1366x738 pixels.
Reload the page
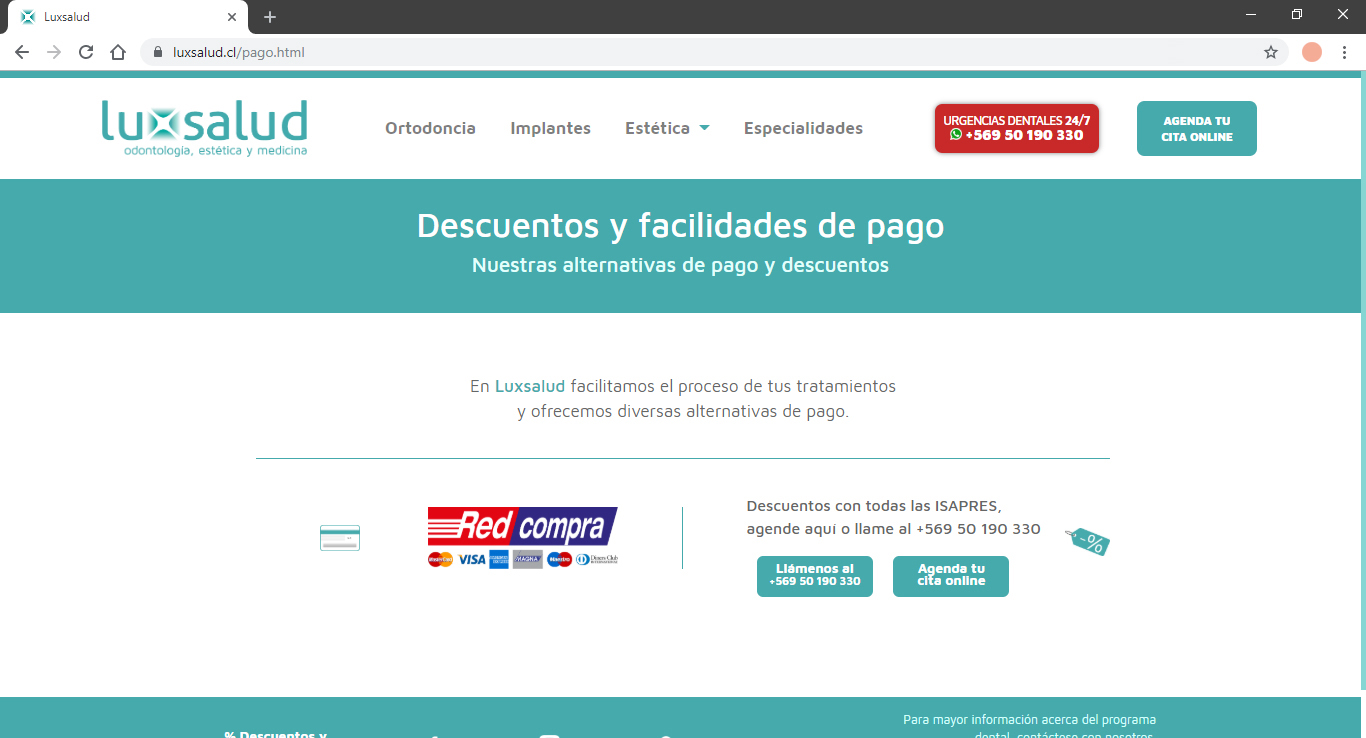(86, 52)
